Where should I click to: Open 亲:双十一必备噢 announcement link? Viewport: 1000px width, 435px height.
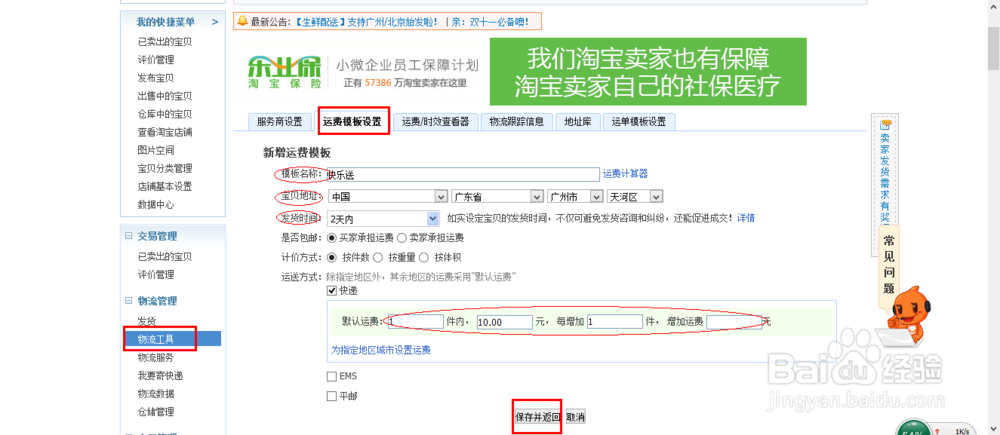pos(490,22)
